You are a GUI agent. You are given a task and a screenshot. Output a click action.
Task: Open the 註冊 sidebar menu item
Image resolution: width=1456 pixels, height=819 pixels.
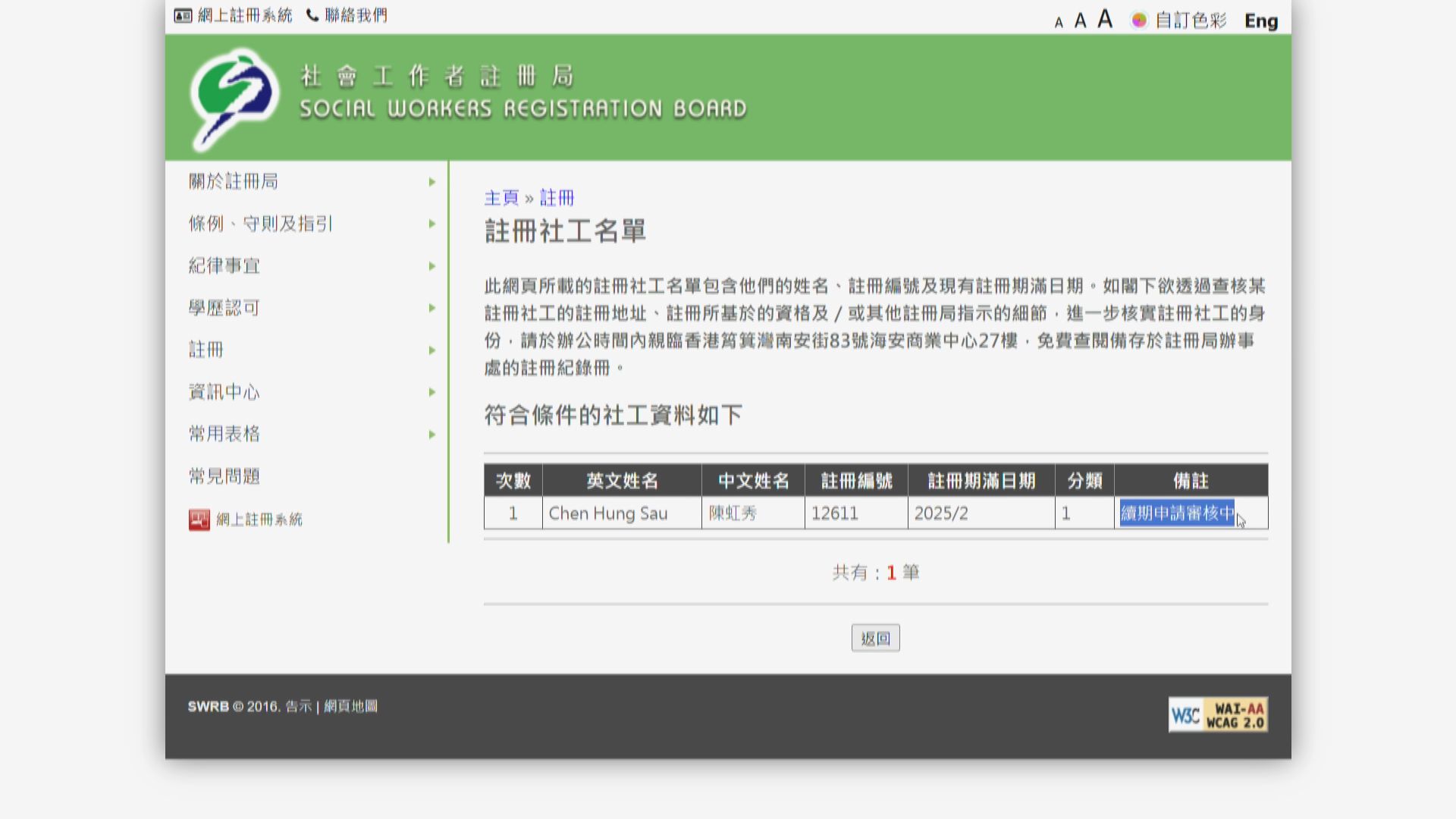click(206, 350)
